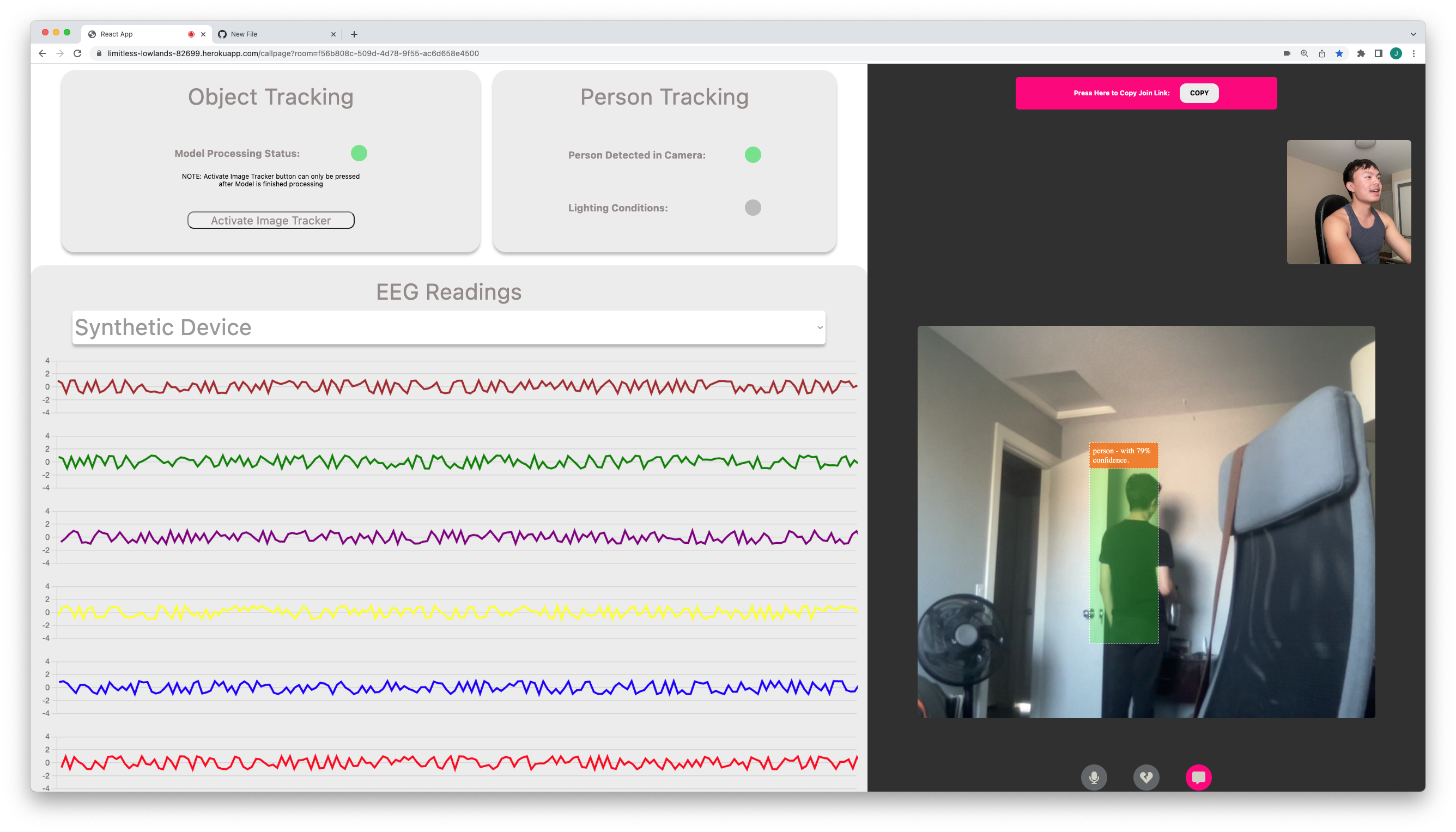Image resolution: width=1456 pixels, height=832 pixels.
Task: Click the Lighting Conditions gray indicator
Action: click(753, 208)
